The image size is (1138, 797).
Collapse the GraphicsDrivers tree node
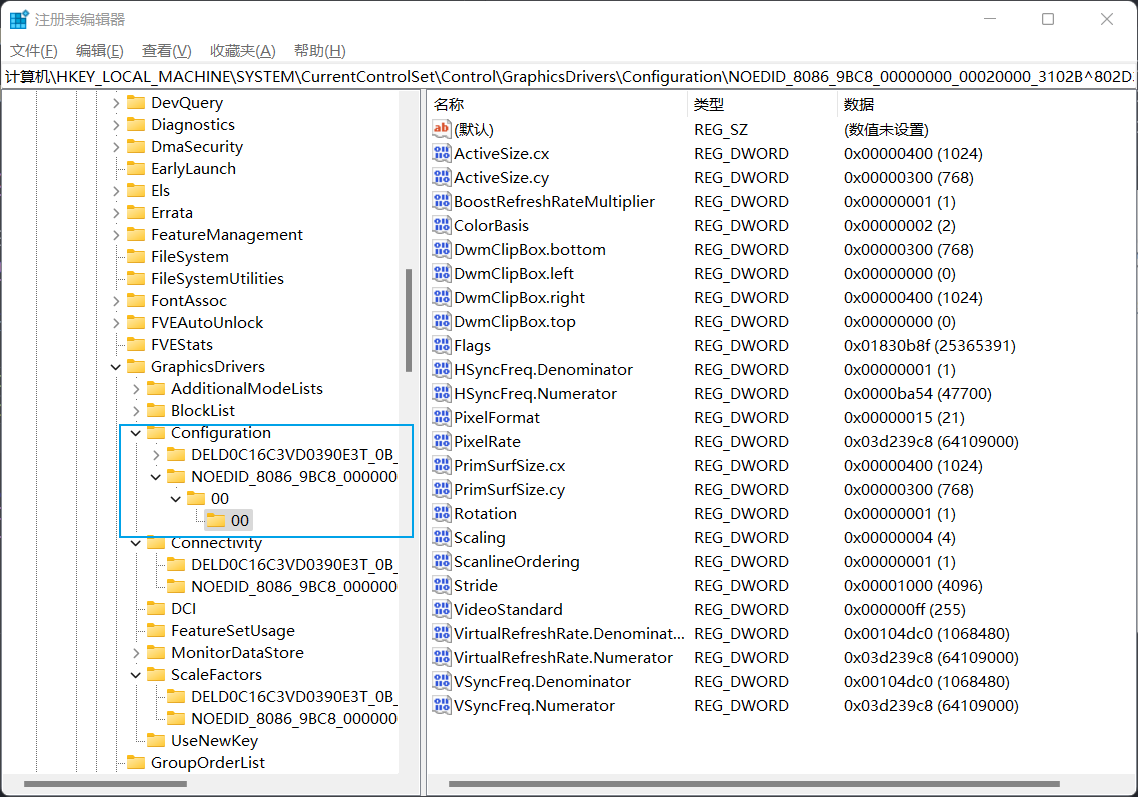tap(116, 367)
